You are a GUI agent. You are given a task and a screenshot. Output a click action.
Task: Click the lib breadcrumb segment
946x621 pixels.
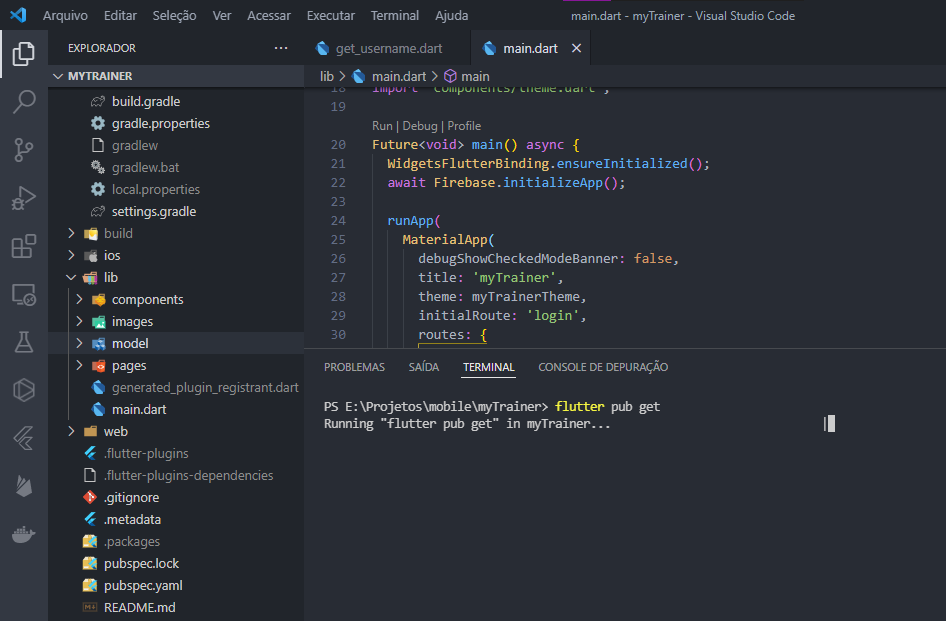tap(326, 76)
